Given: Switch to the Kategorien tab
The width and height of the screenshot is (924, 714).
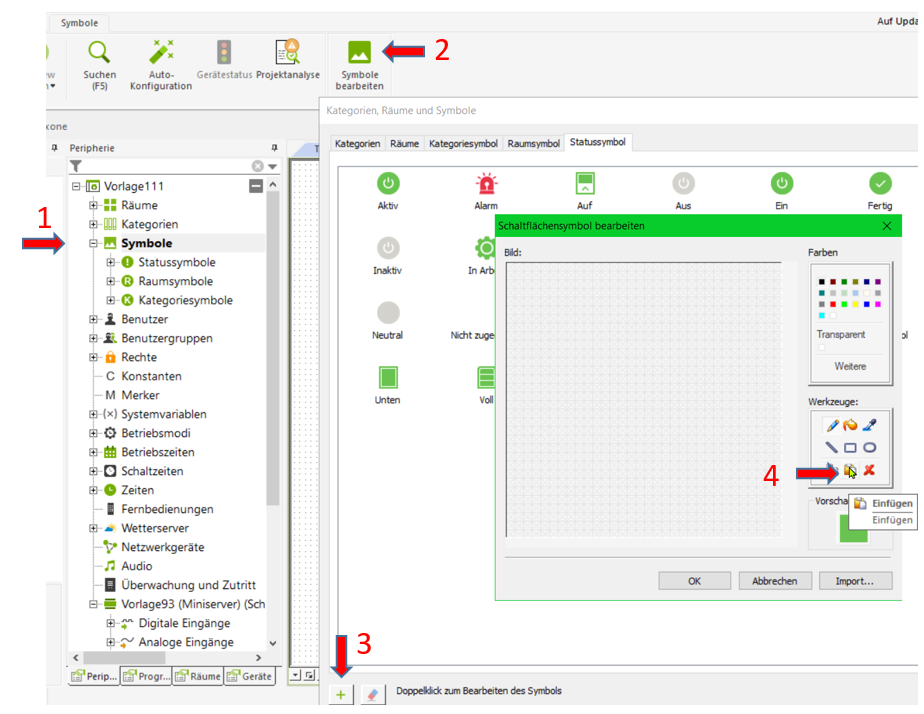Looking at the screenshot, I should pyautogui.click(x=357, y=143).
